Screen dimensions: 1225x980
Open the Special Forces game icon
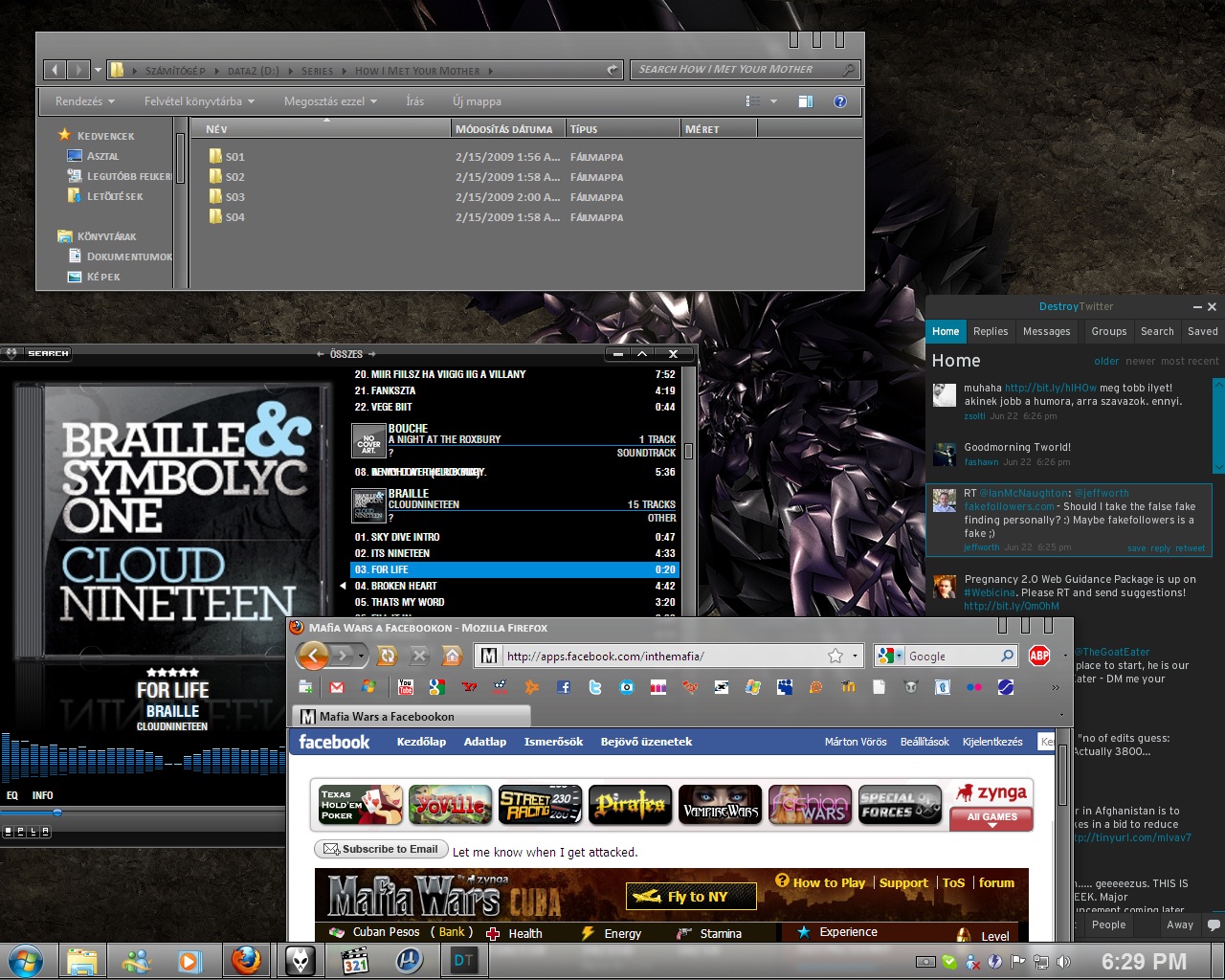point(900,805)
